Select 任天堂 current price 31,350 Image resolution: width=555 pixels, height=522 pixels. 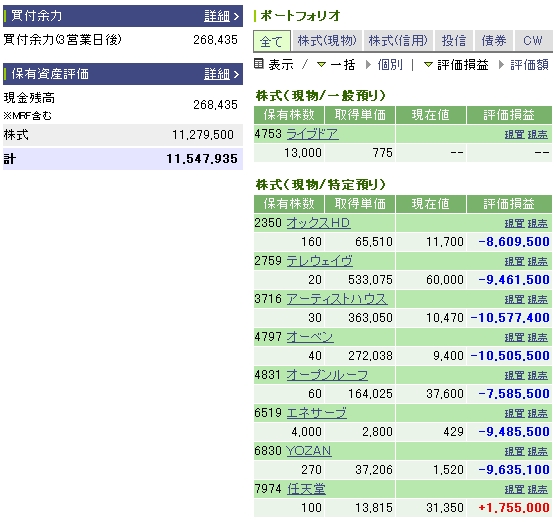click(445, 508)
